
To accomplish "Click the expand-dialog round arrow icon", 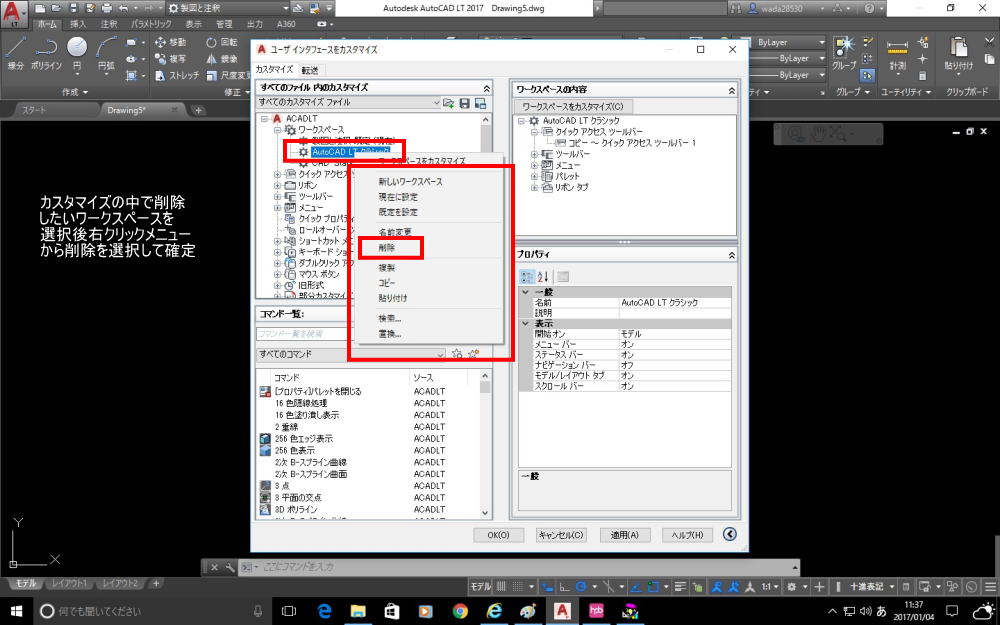I will point(730,534).
